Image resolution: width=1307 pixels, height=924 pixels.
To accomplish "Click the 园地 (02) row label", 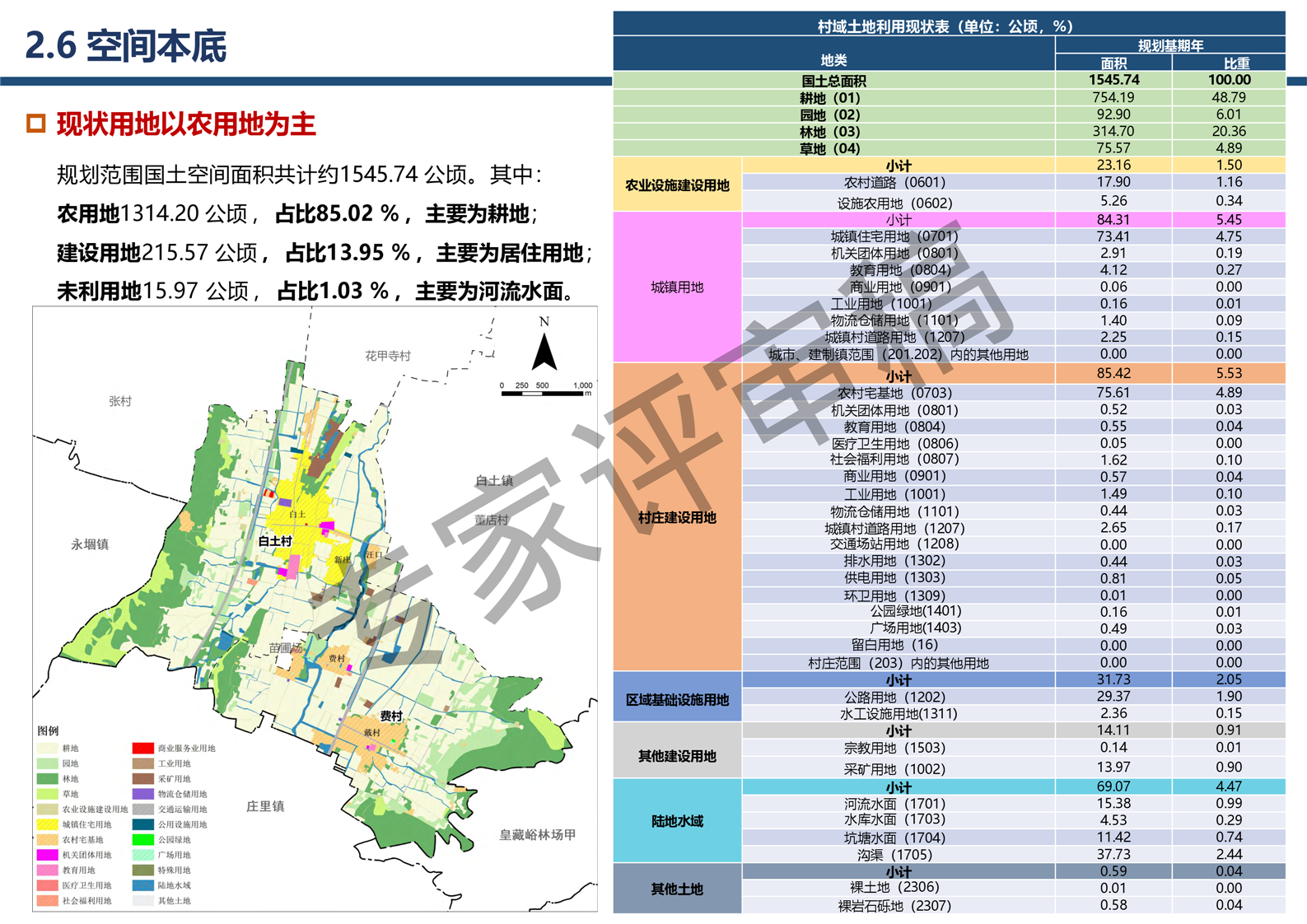I will click(830, 114).
